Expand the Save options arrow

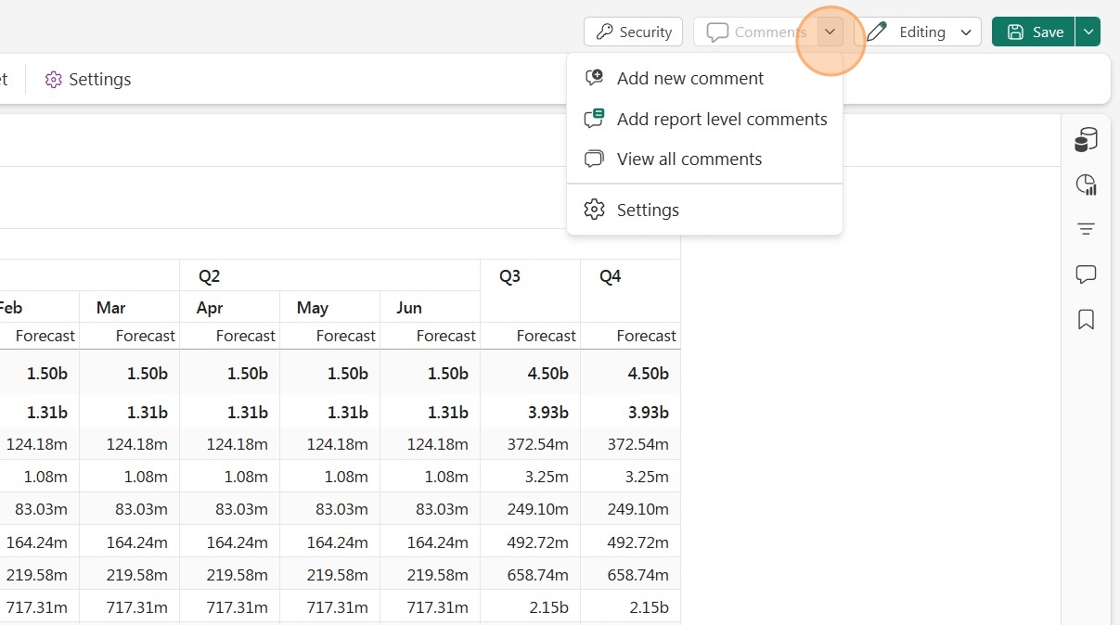[1088, 31]
